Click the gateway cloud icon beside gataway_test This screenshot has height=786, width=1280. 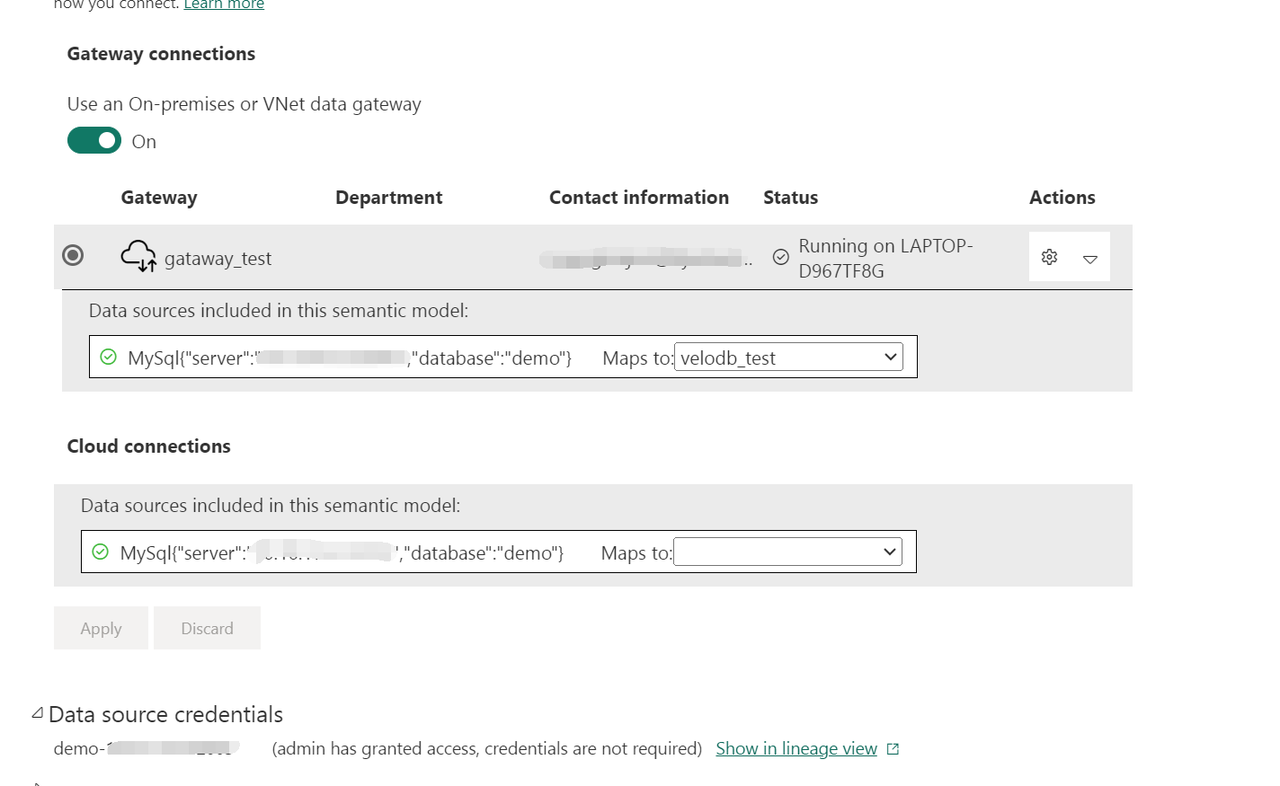pyautogui.click(x=138, y=257)
